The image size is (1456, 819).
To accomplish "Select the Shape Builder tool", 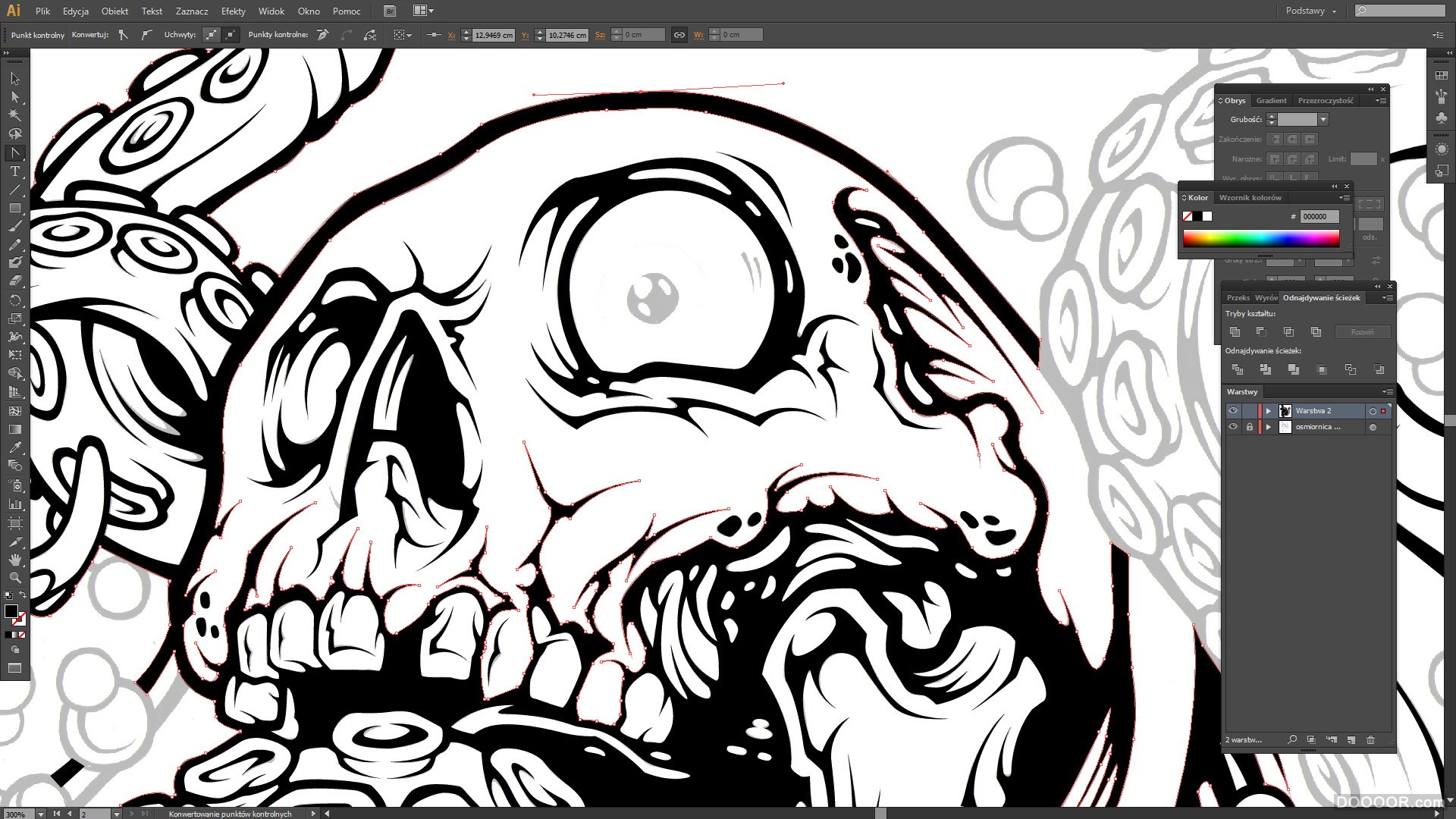I will [x=14, y=373].
